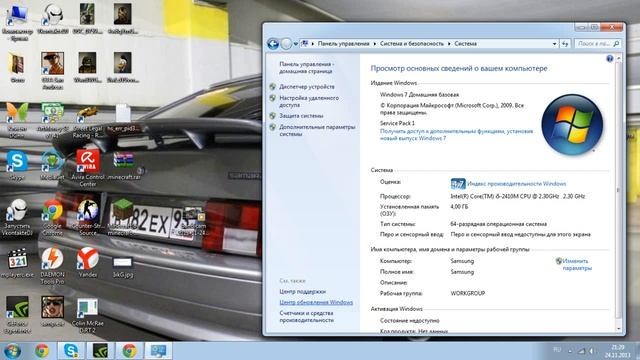
Task: Open Индекс производительности Windows link
Action: click(516, 184)
